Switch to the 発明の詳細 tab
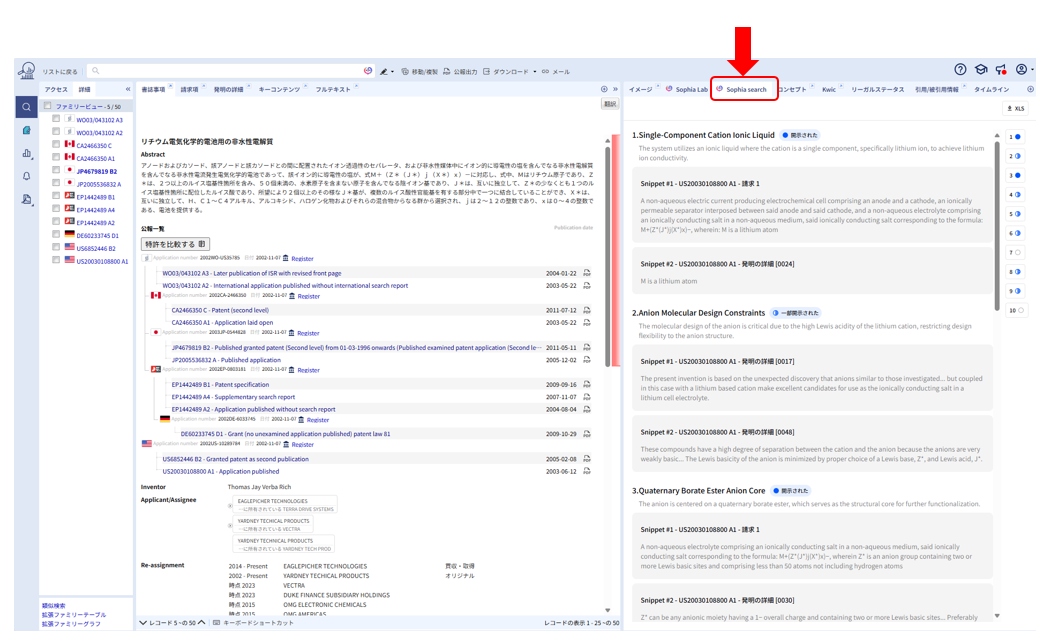This screenshot has height=637, width=1046. click(228, 89)
